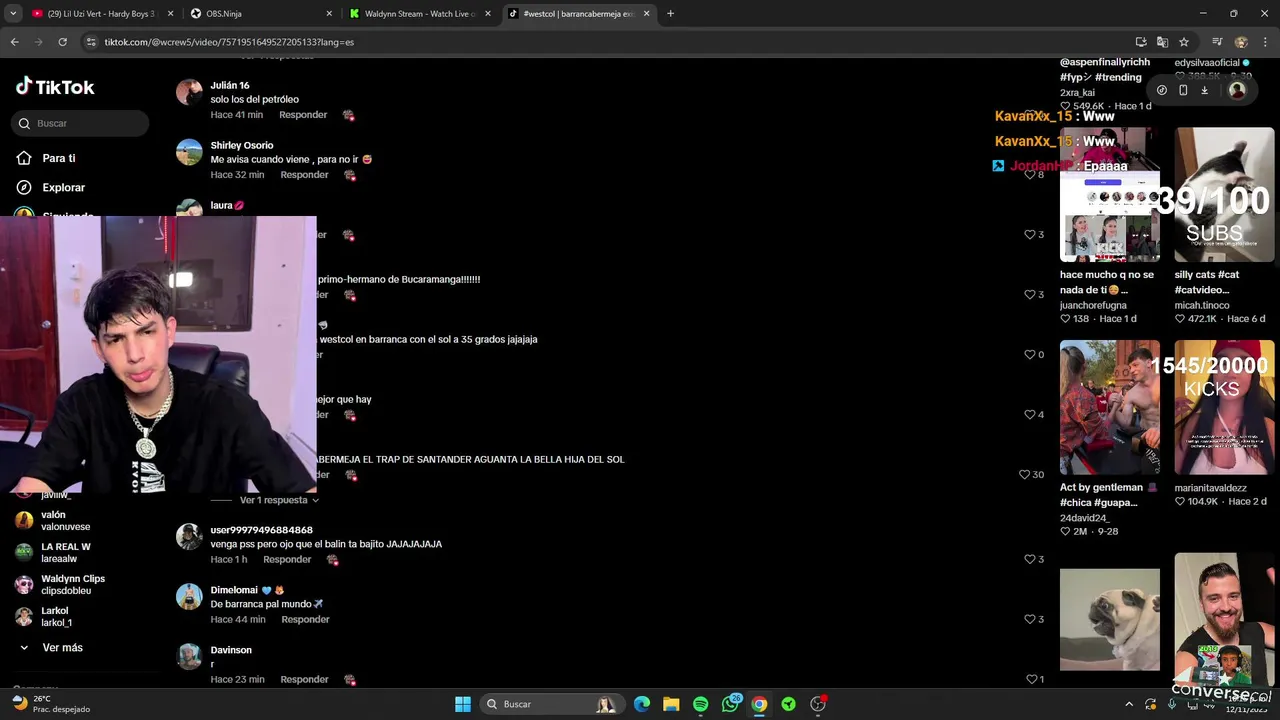Open Julián 16's avatar

tap(189, 92)
